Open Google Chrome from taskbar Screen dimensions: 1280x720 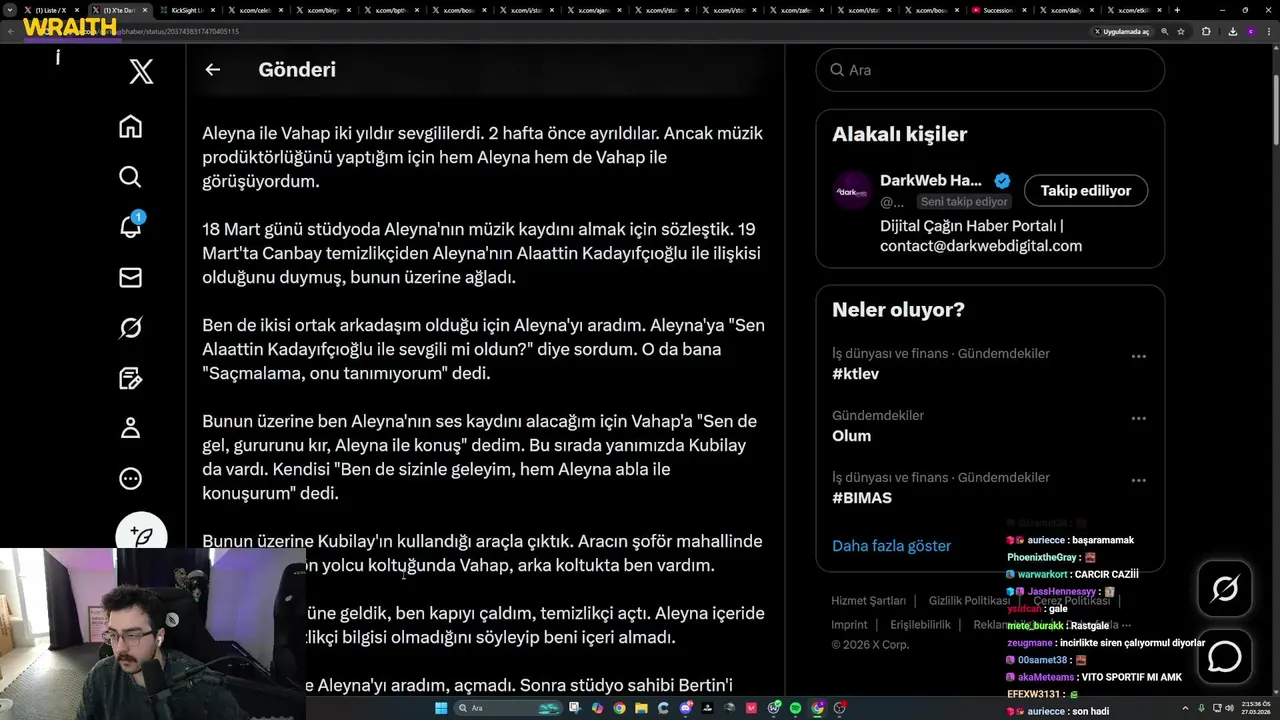619,708
